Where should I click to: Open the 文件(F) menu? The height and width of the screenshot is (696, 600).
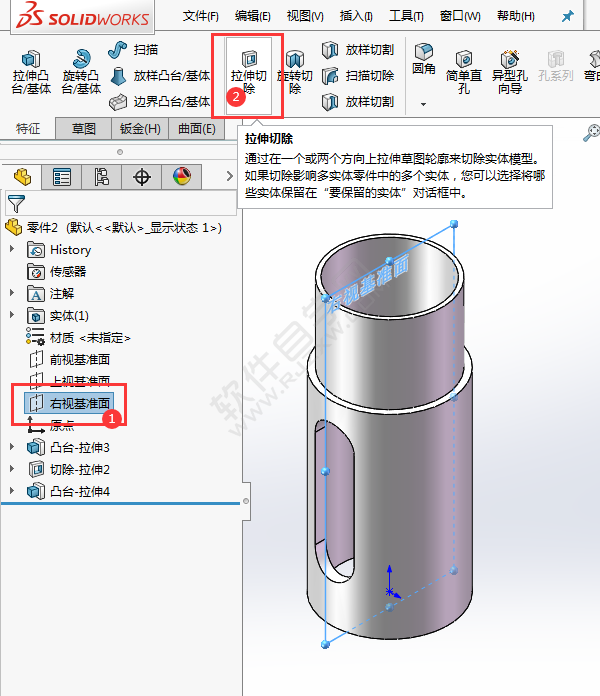coord(201,16)
